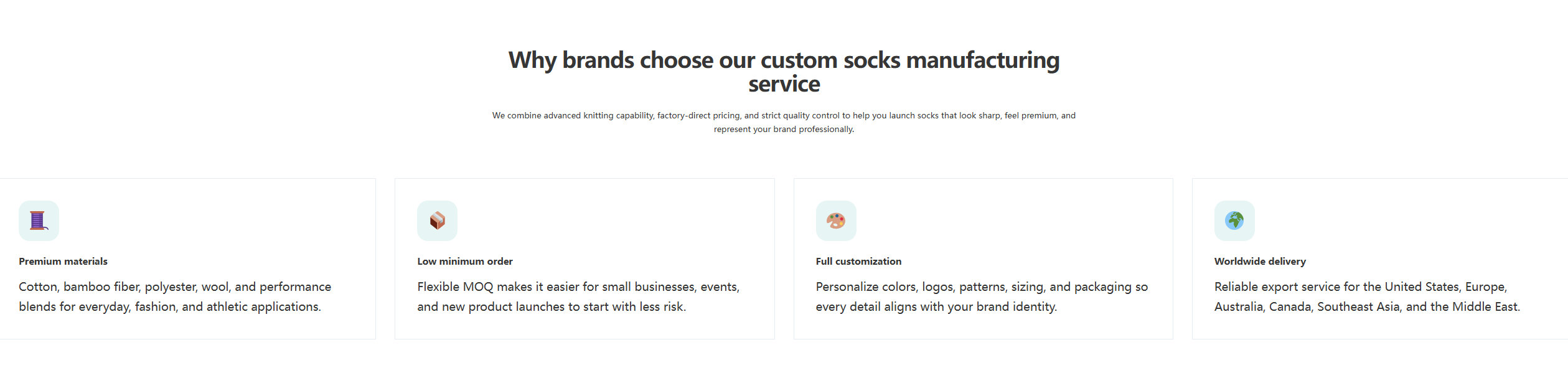Click the globe earth icon
The image size is (1568, 365).
coord(1234,220)
